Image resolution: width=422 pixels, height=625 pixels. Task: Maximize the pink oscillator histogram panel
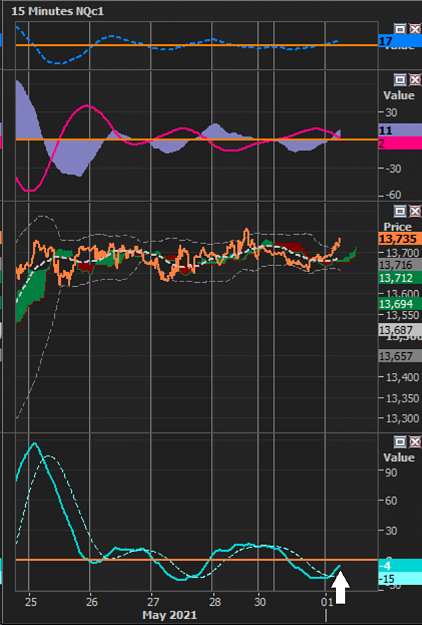pos(400,80)
